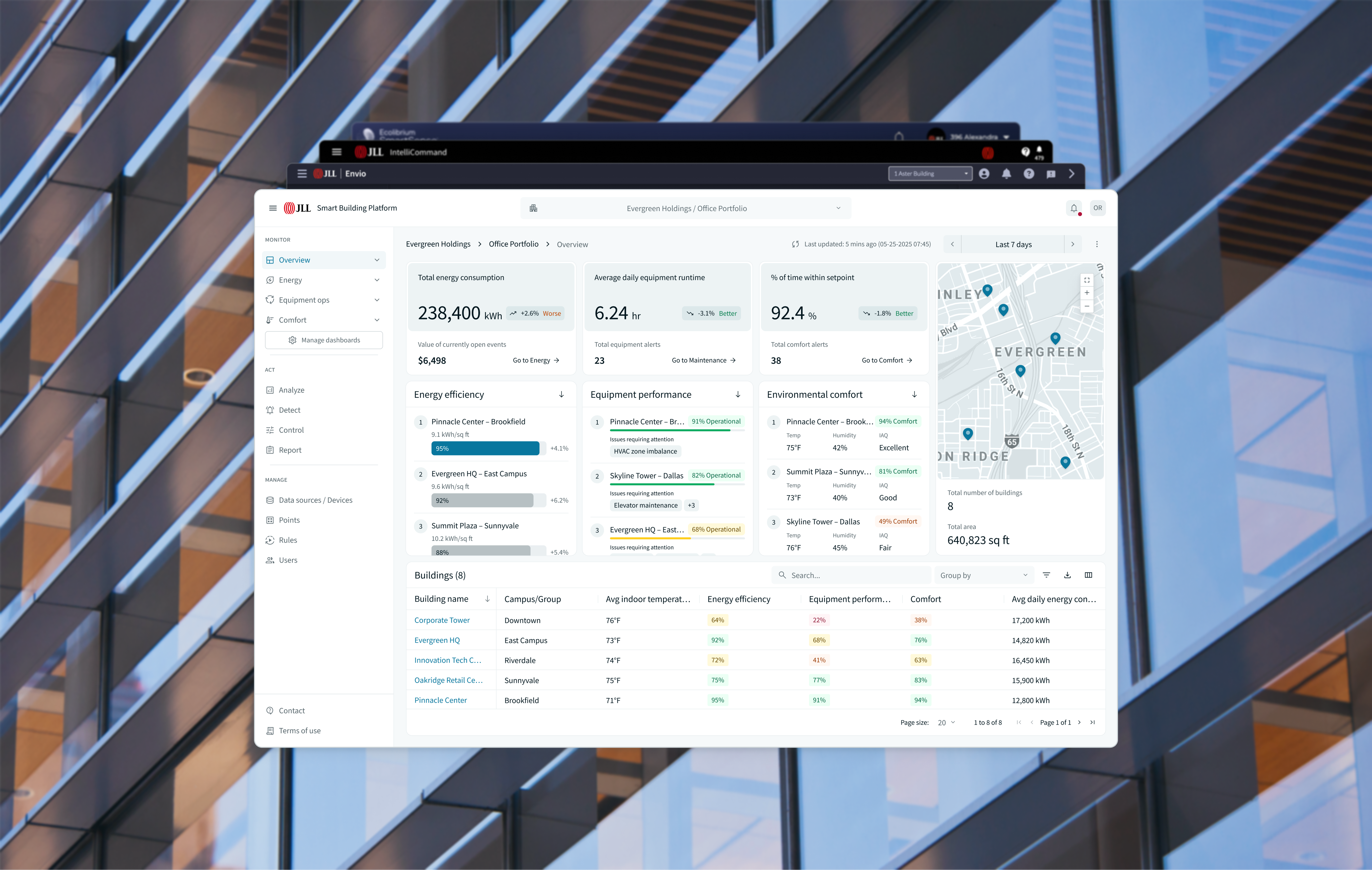The height and width of the screenshot is (870, 1372).
Task: Open the Pinnacle Center building link
Action: click(440, 700)
